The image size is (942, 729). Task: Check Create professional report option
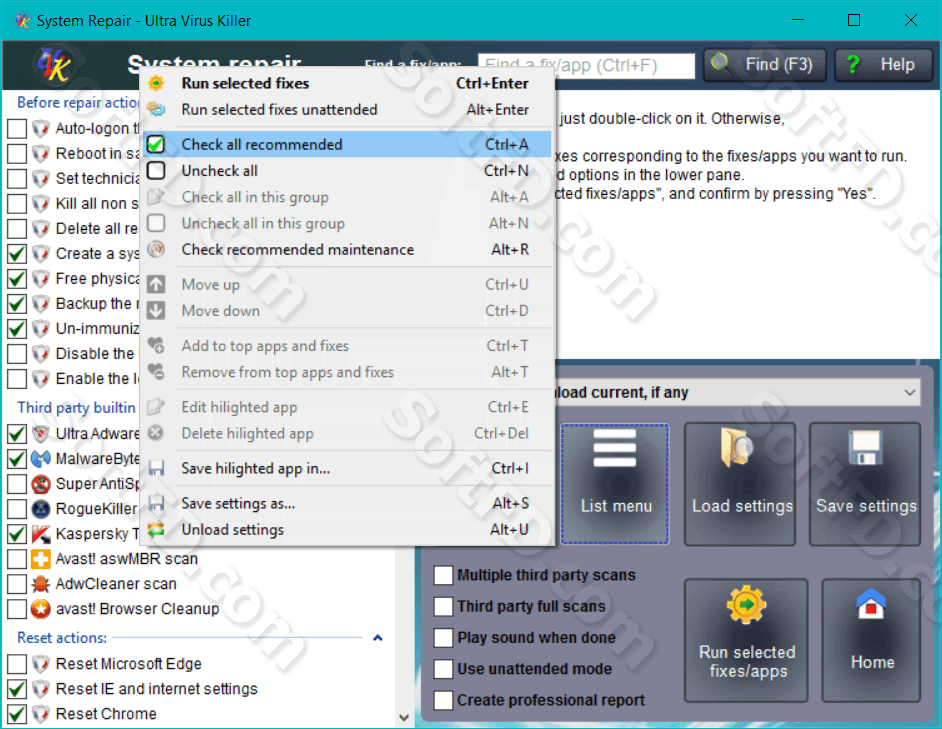(443, 700)
